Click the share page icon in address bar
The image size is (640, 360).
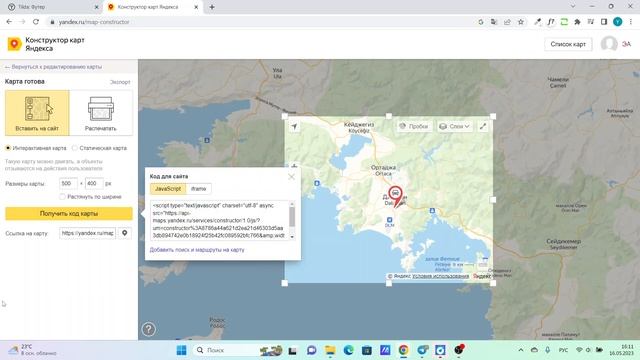[x=507, y=22]
